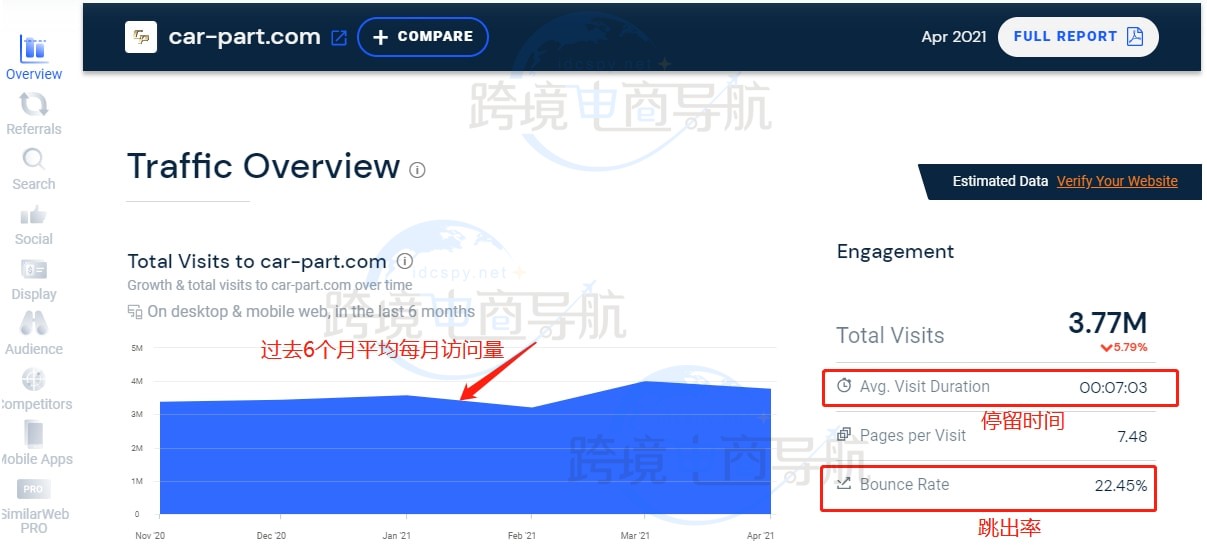Viewport: 1207px width, 559px height.
Task: Click the Estimated Data label
Action: tap(1000, 181)
